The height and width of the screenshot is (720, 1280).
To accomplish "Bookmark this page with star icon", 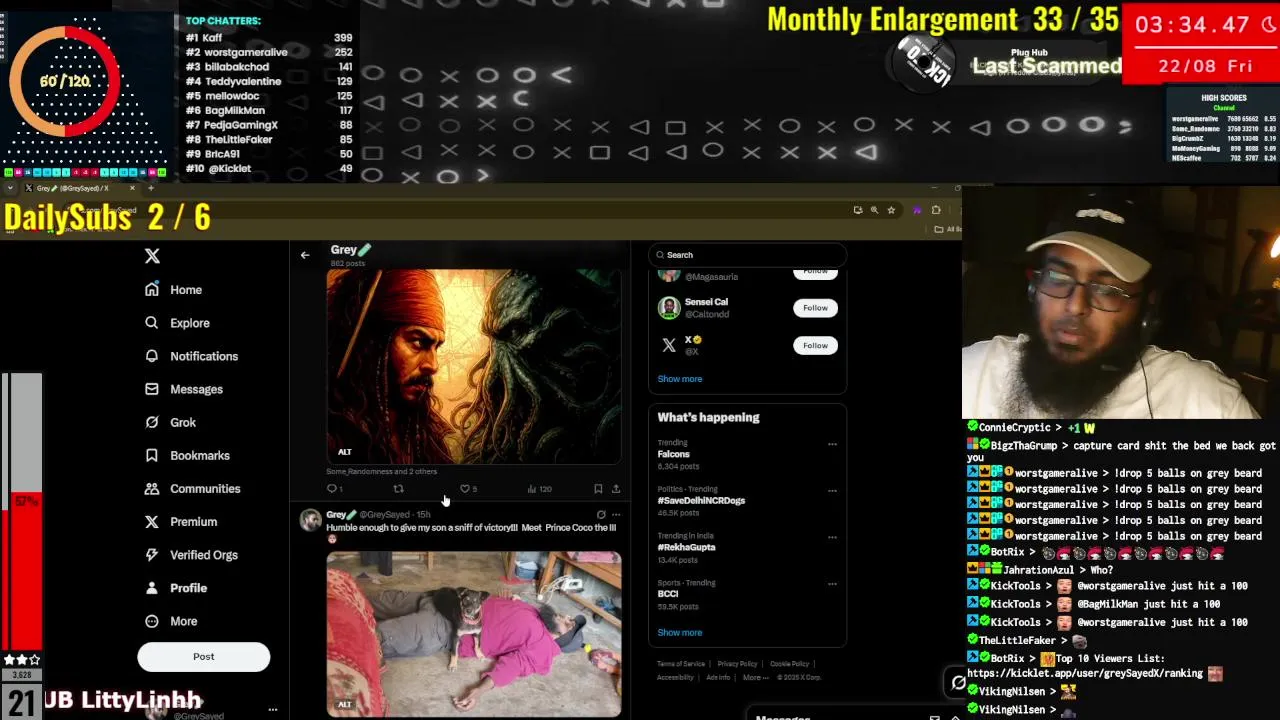I will pyautogui.click(x=891, y=210).
